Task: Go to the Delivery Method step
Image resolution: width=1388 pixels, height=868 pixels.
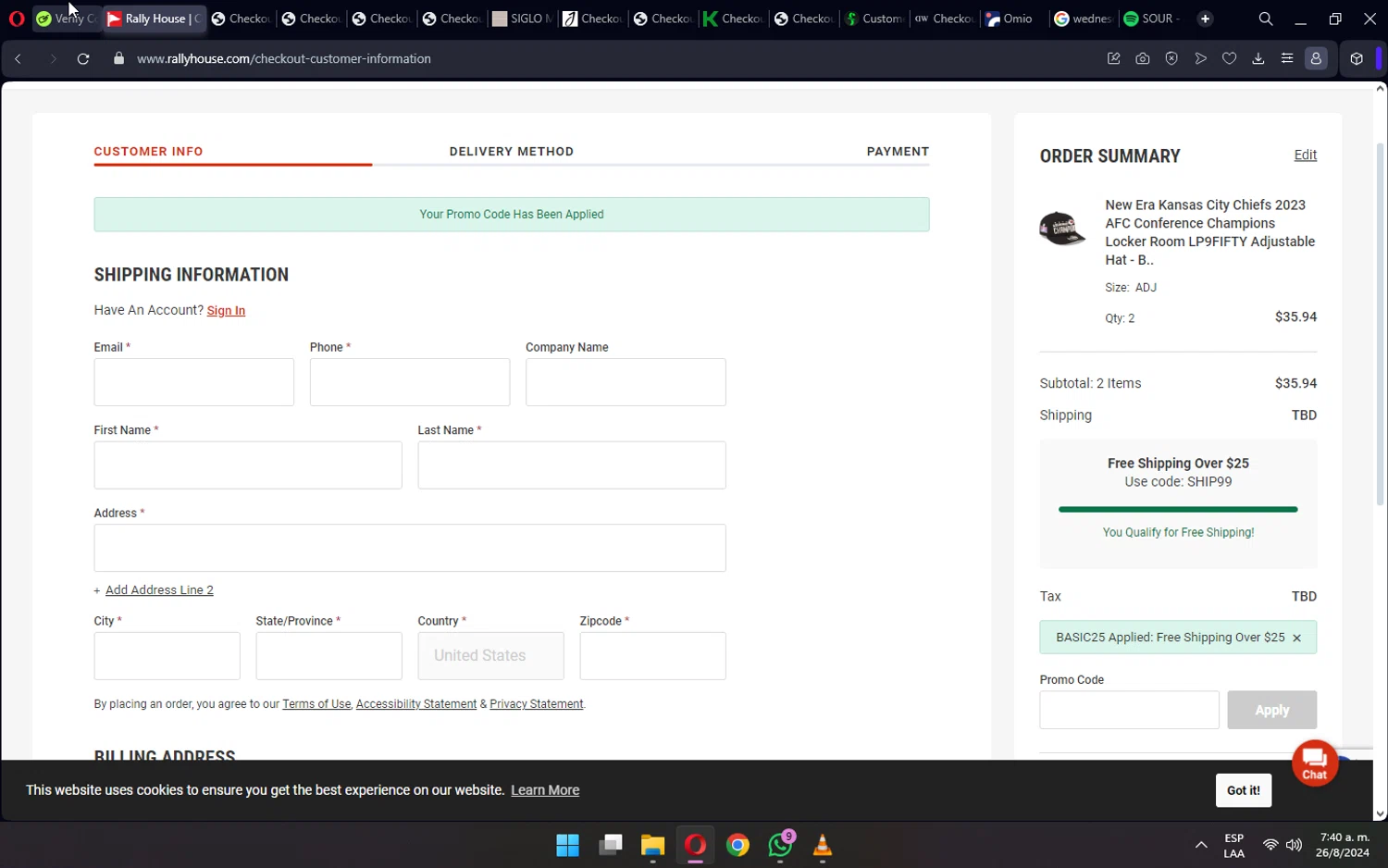Action: [x=512, y=152]
